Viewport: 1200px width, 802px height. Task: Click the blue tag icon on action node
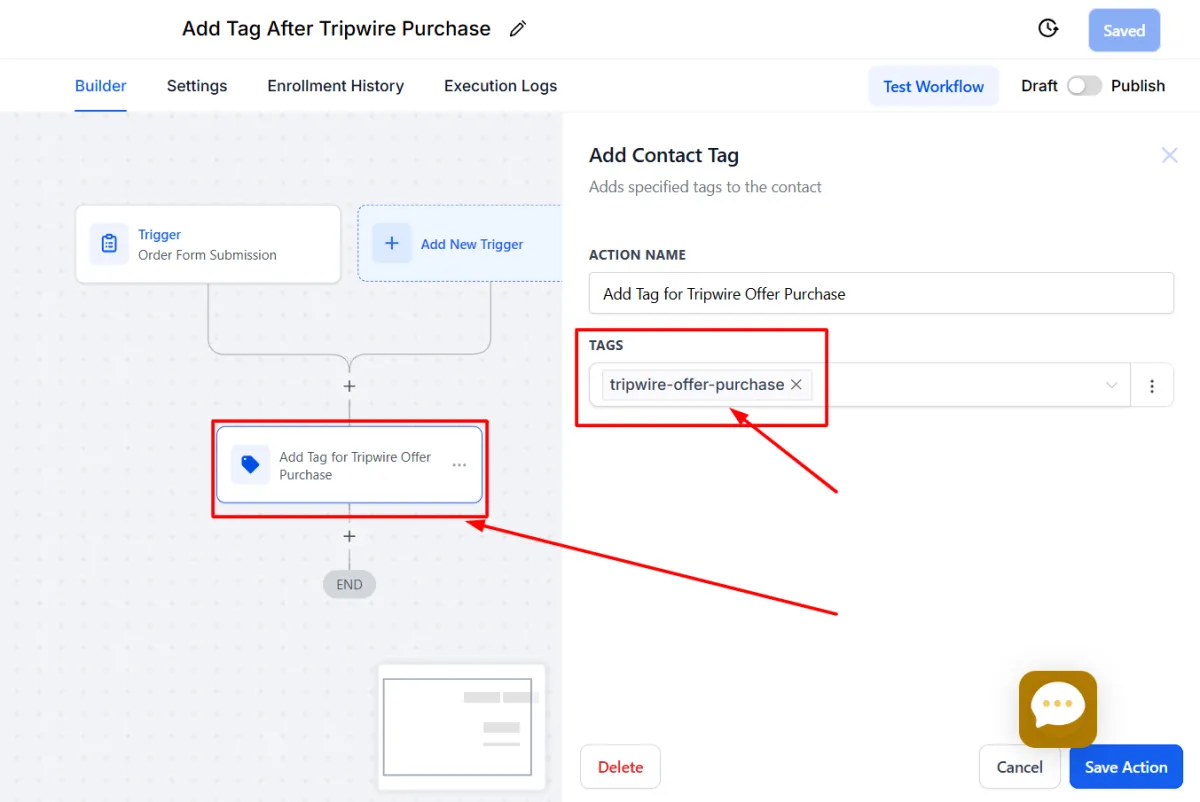[250, 465]
